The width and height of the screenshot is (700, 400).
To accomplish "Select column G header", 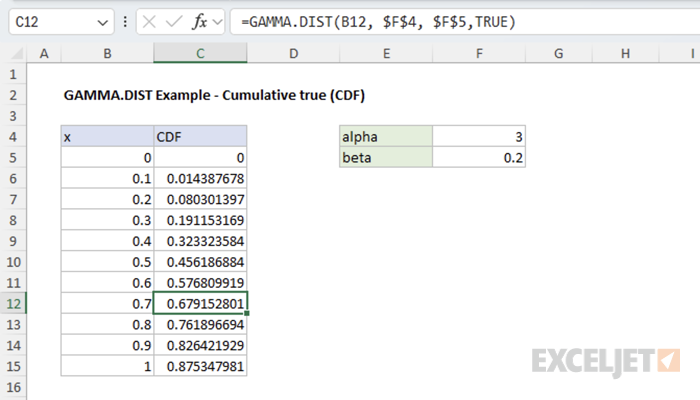I will tap(558, 54).
